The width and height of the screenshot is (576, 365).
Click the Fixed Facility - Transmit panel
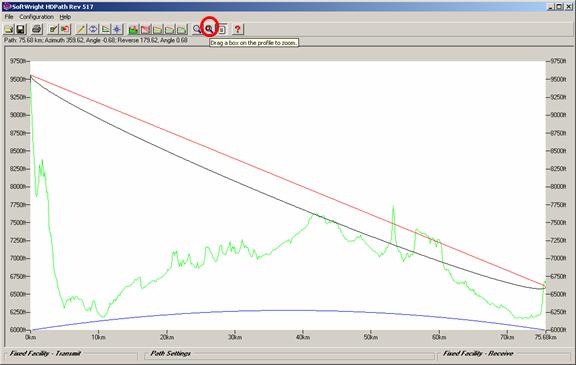pyautogui.click(x=71, y=354)
